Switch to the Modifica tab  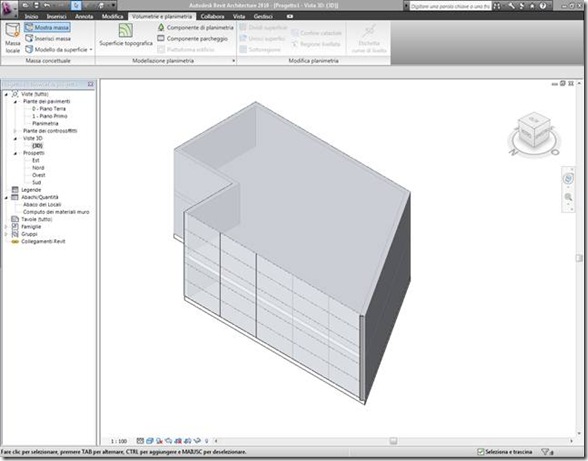112,17
